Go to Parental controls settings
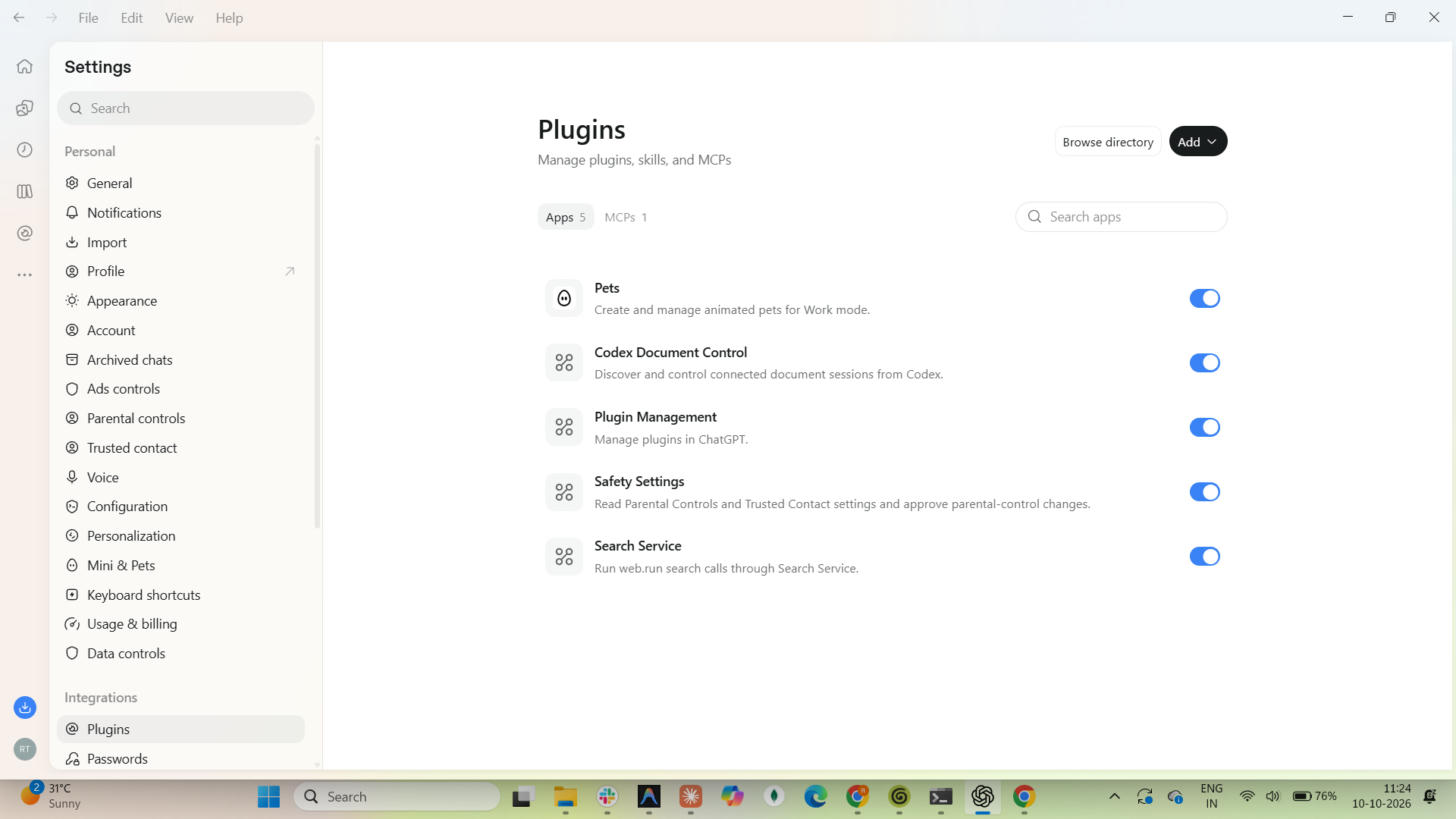Viewport: 1456px width, 819px height. [180, 418]
